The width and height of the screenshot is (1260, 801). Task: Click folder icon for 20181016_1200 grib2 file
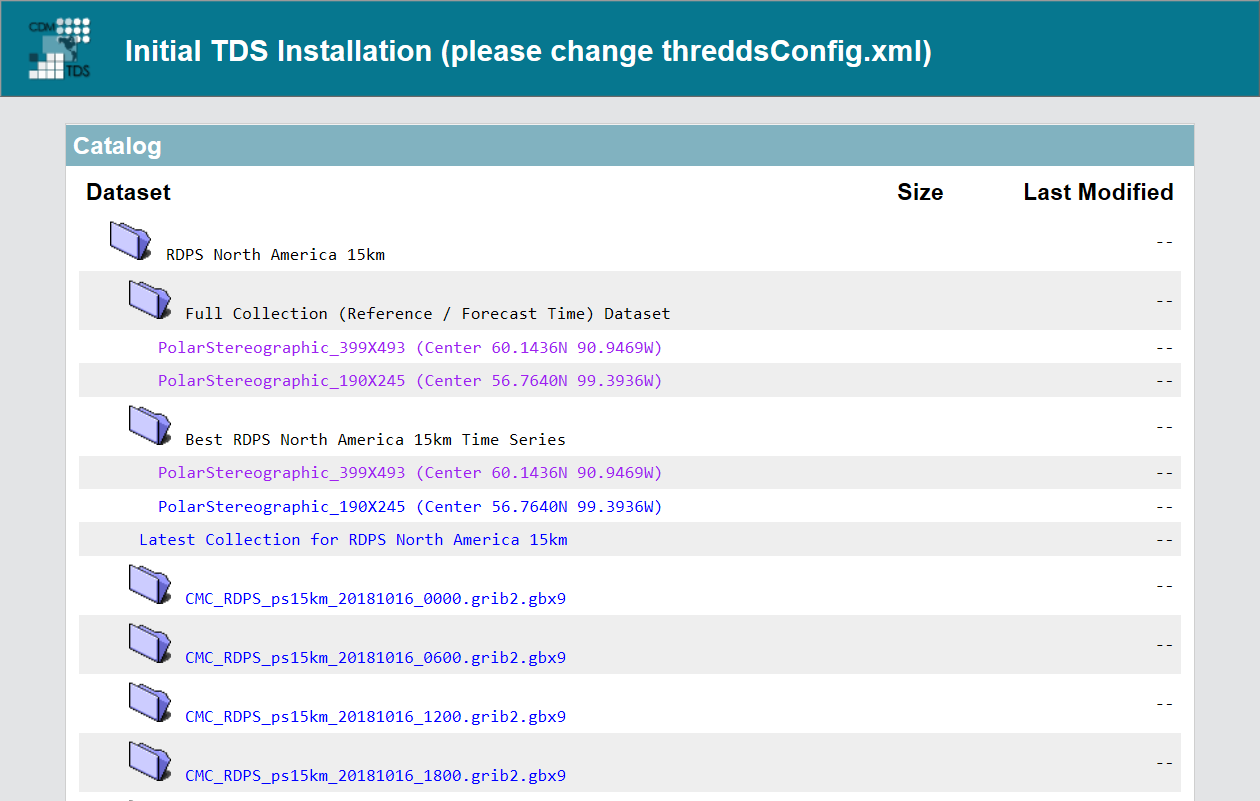[150, 703]
